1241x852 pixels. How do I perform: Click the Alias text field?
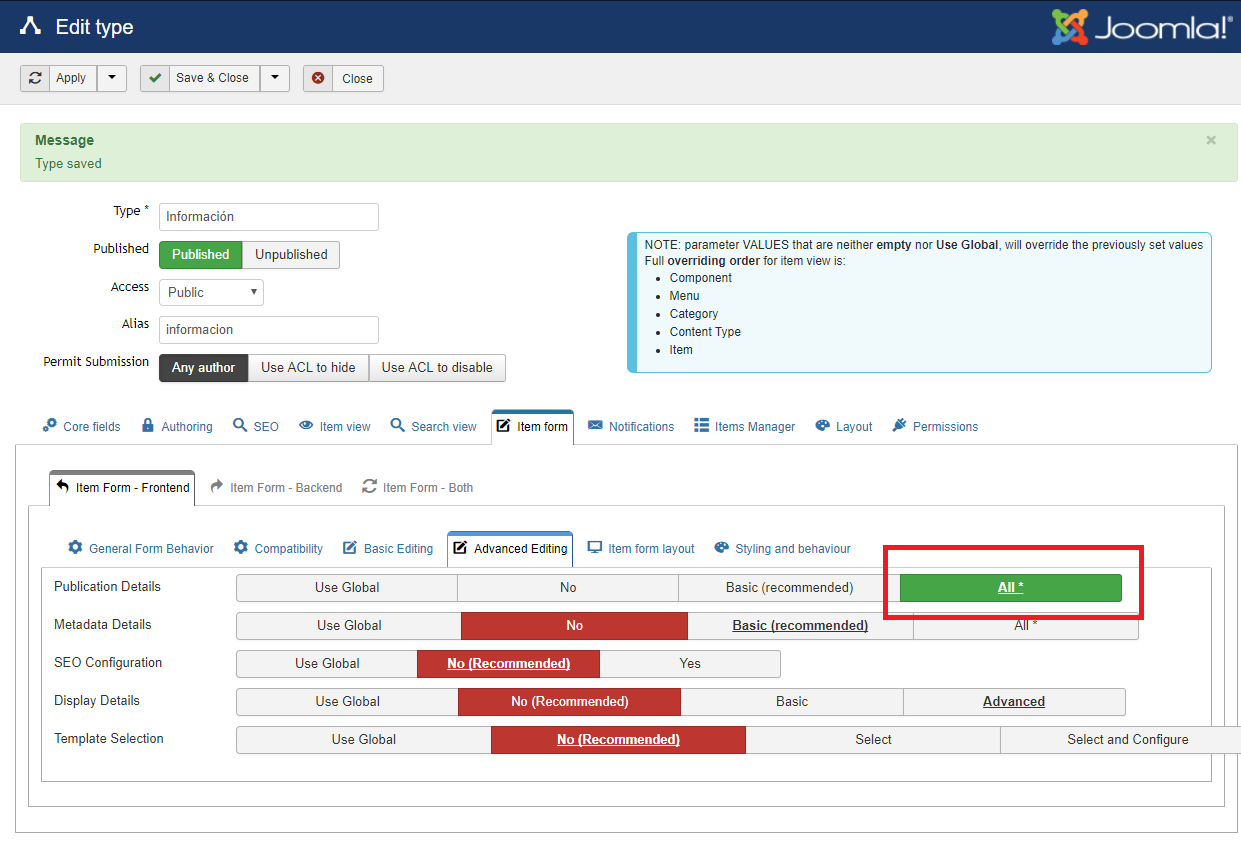[269, 330]
